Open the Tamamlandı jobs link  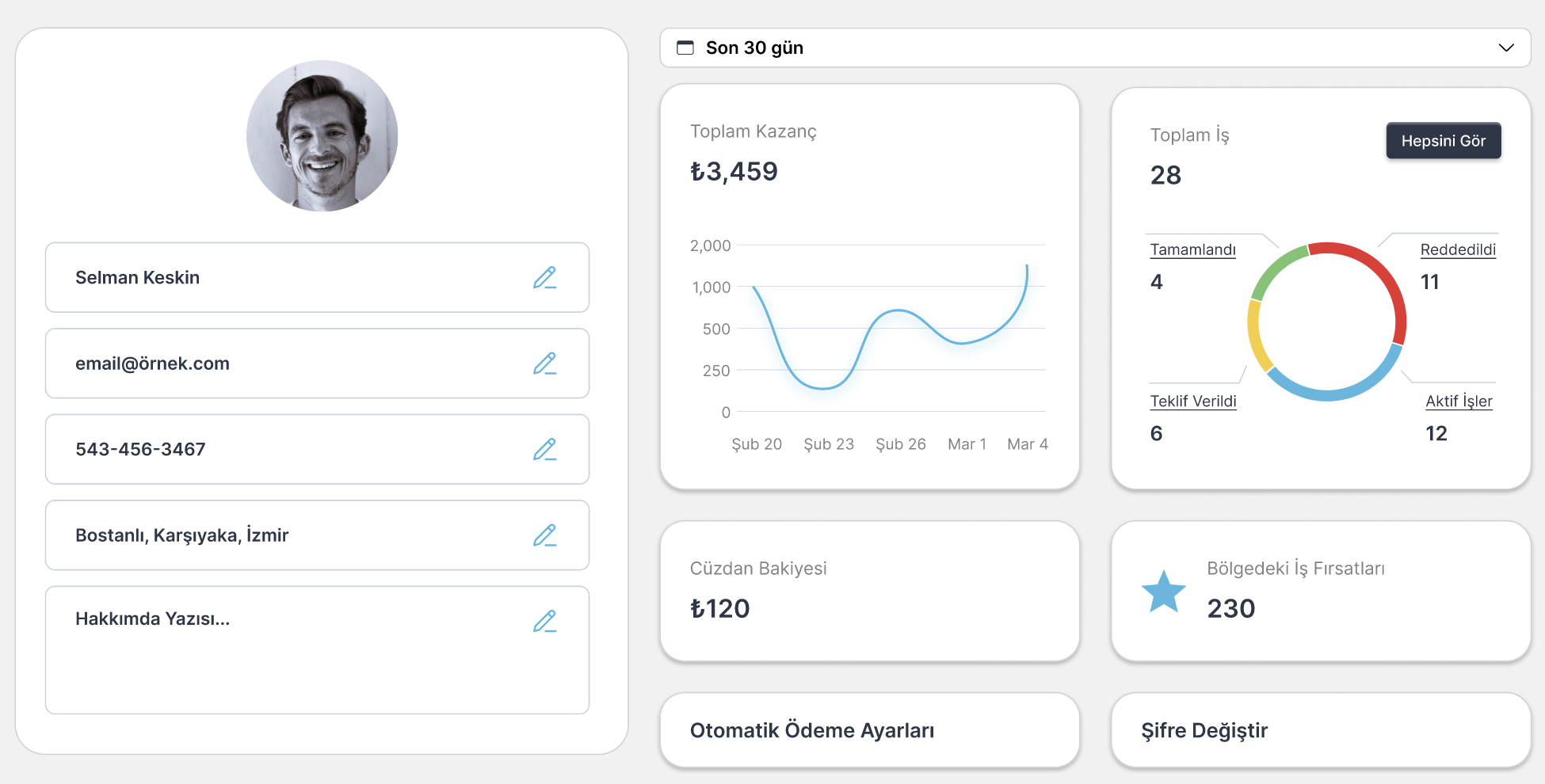(x=1192, y=249)
